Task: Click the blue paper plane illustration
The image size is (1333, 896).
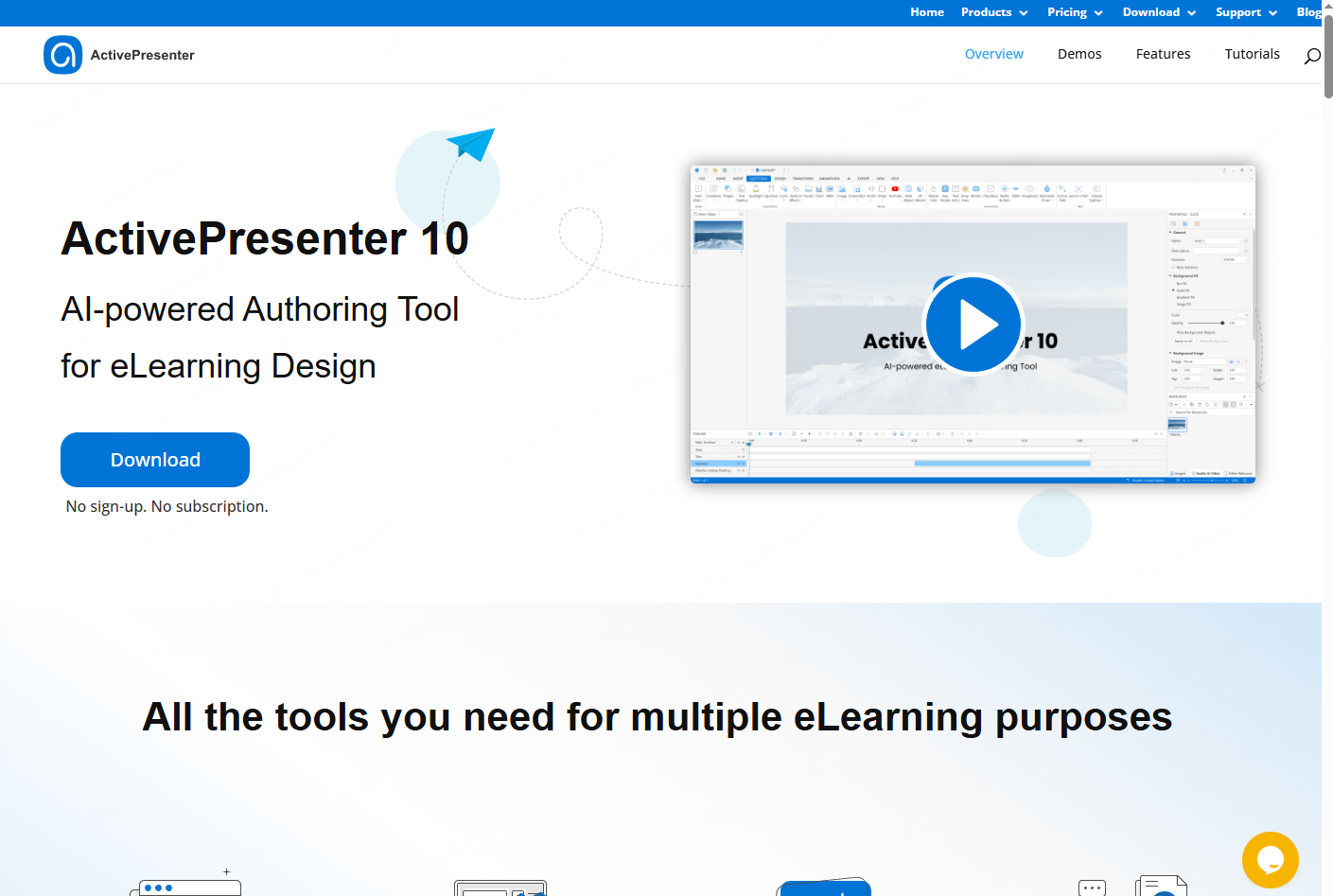Action: pyautogui.click(x=472, y=144)
